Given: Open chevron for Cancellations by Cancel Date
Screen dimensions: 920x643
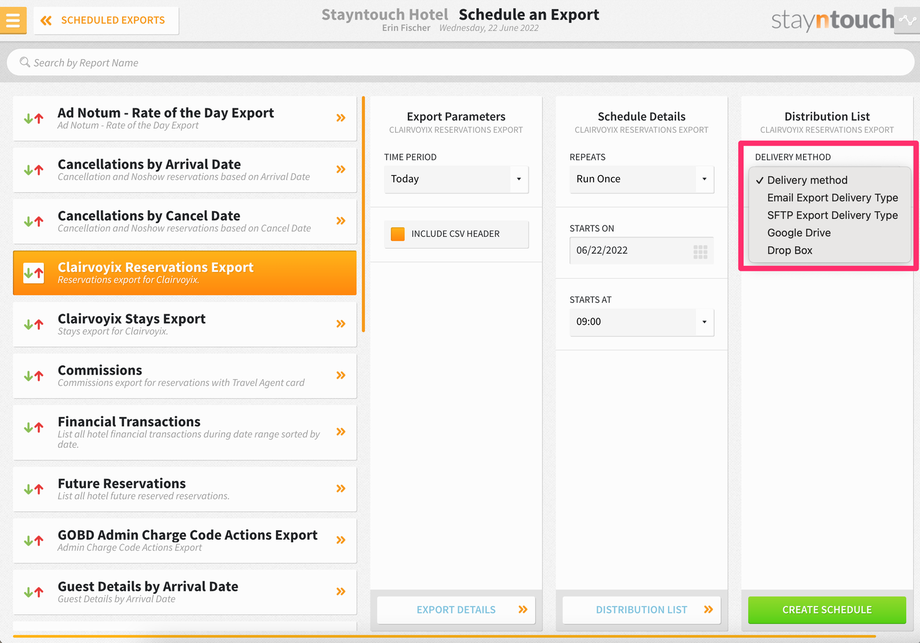Looking at the screenshot, I should click(x=341, y=221).
